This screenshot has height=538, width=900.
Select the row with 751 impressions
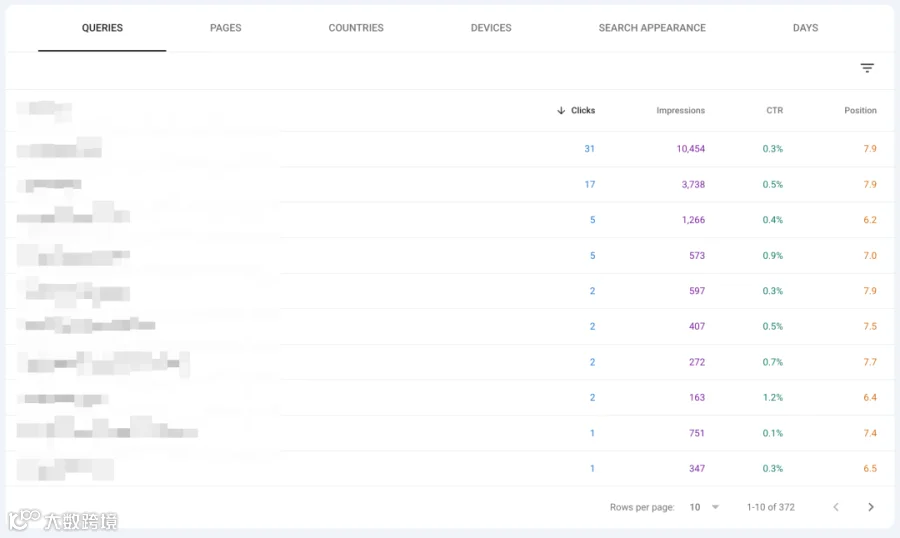pyautogui.click(x=449, y=433)
